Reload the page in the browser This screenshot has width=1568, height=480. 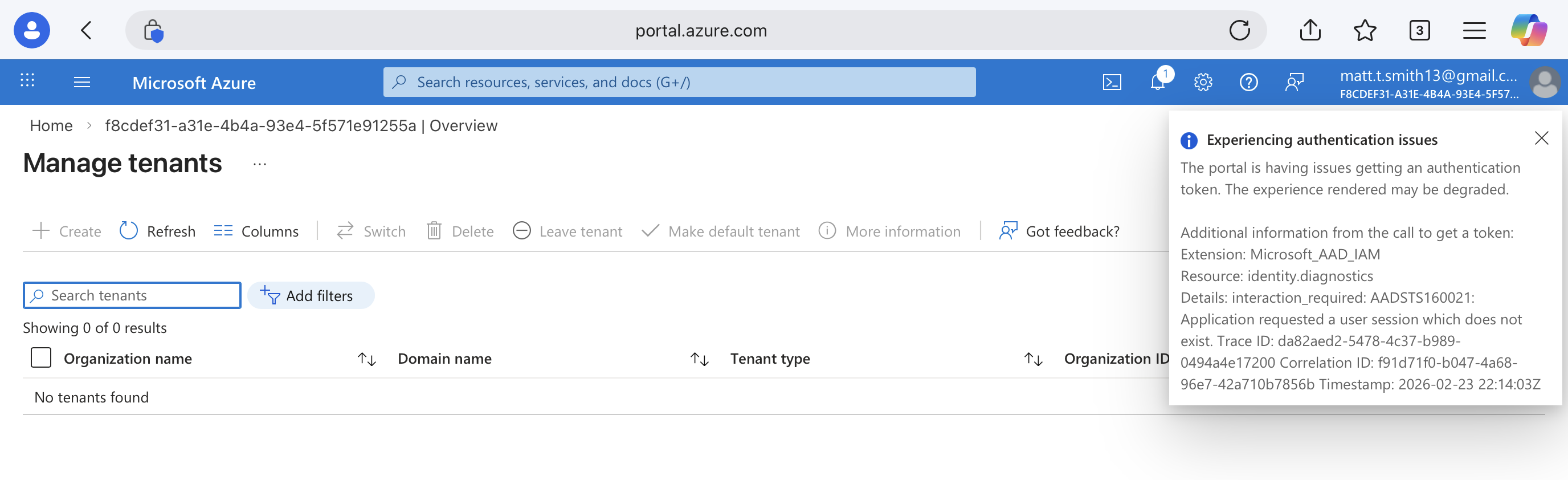click(1239, 30)
